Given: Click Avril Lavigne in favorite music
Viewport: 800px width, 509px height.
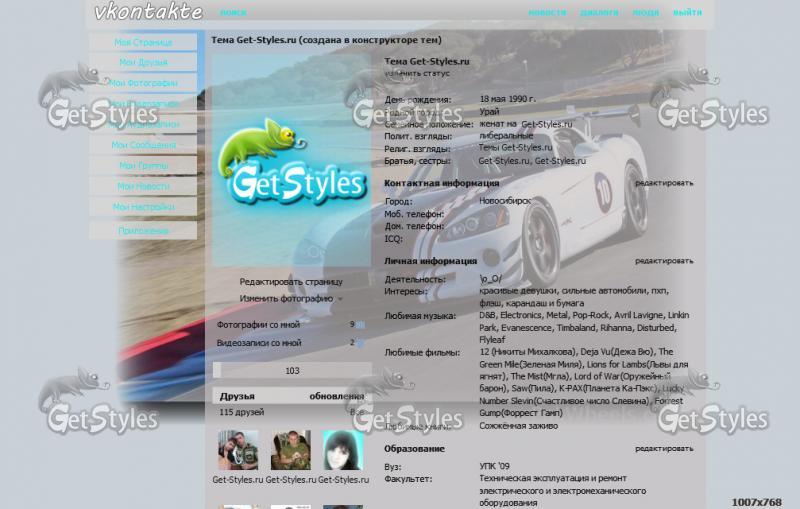Looking at the screenshot, I should coord(638,315).
